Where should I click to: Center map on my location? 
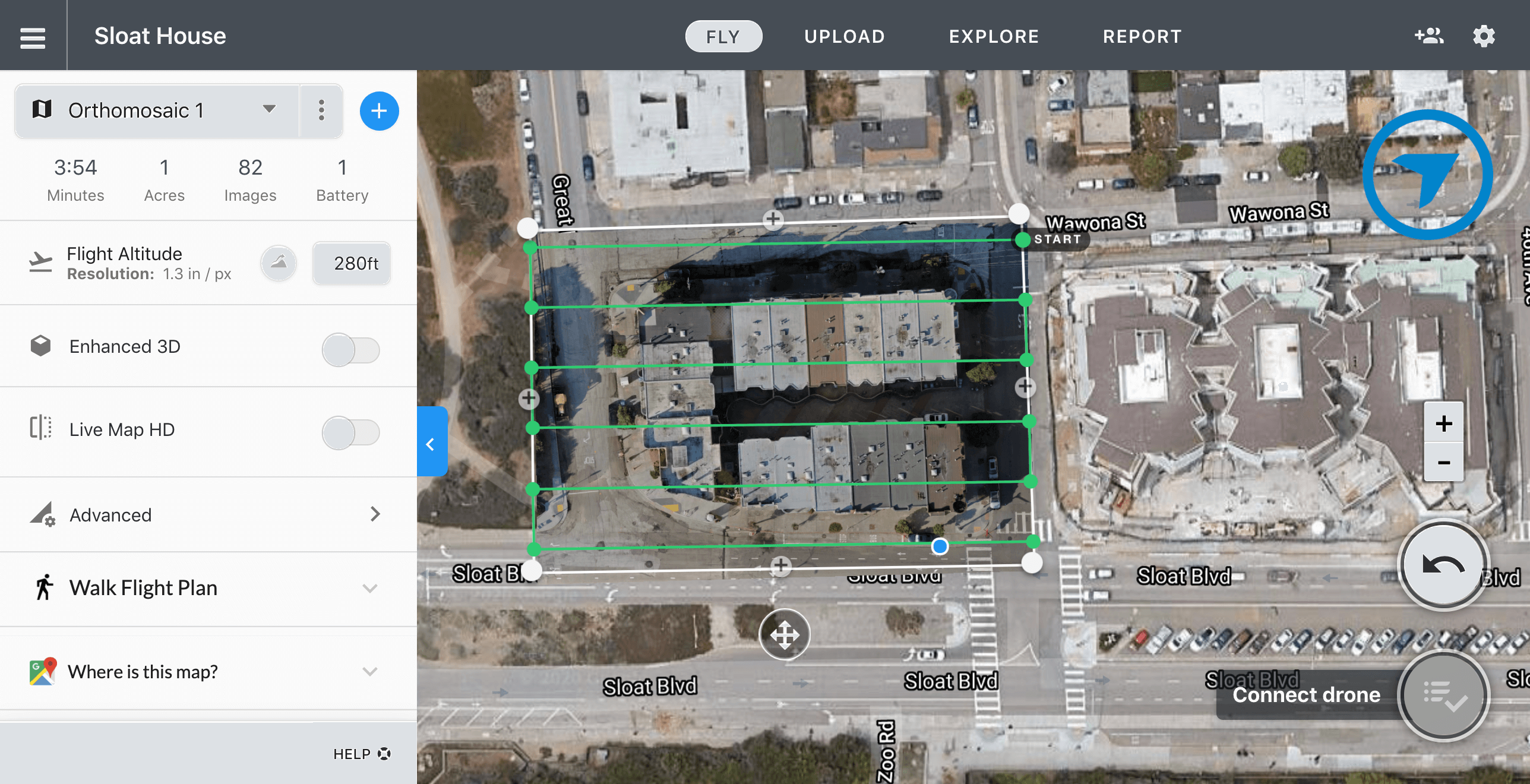point(1427,175)
